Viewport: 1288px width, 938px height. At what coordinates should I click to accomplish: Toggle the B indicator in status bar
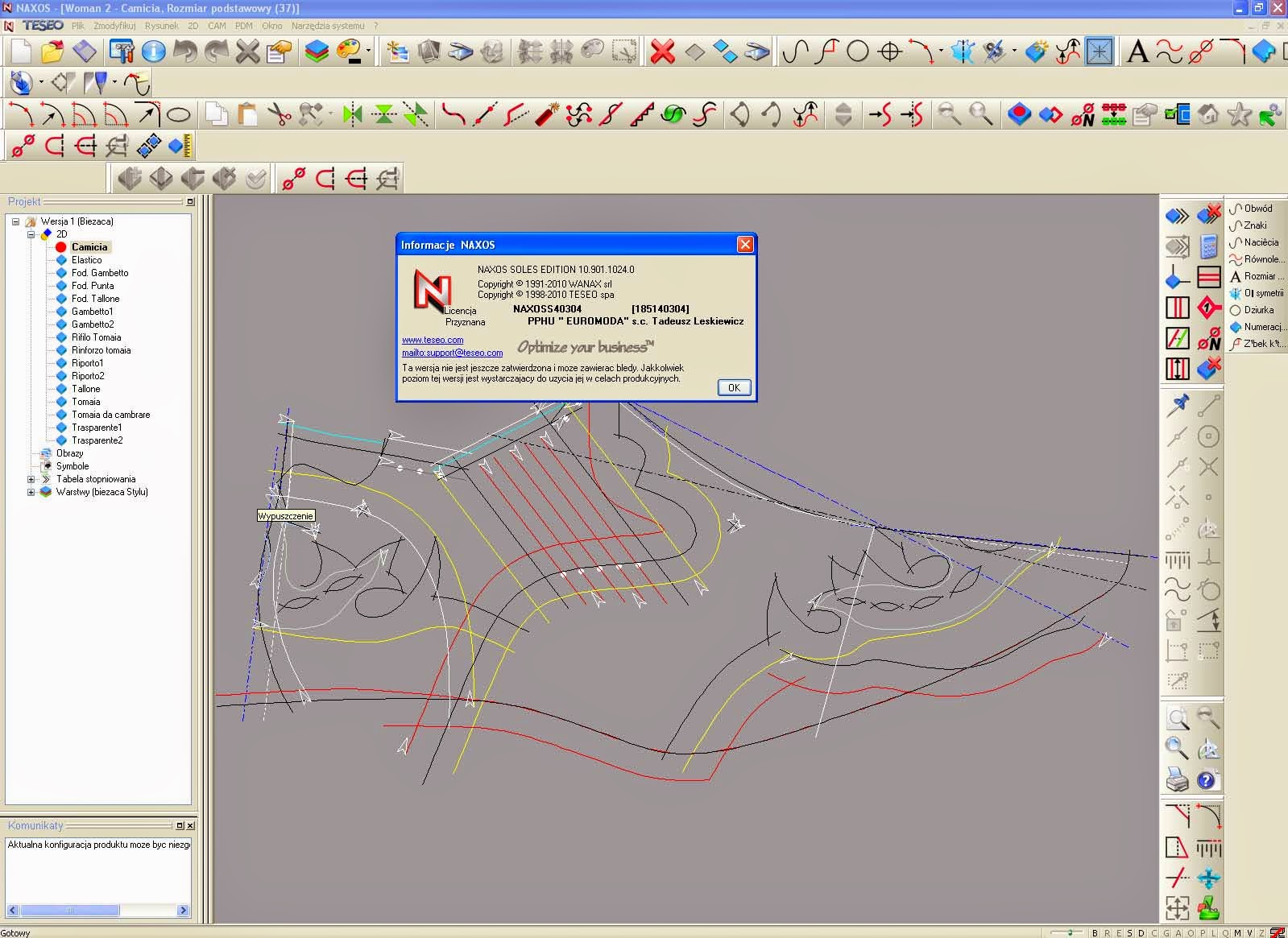tap(1095, 932)
